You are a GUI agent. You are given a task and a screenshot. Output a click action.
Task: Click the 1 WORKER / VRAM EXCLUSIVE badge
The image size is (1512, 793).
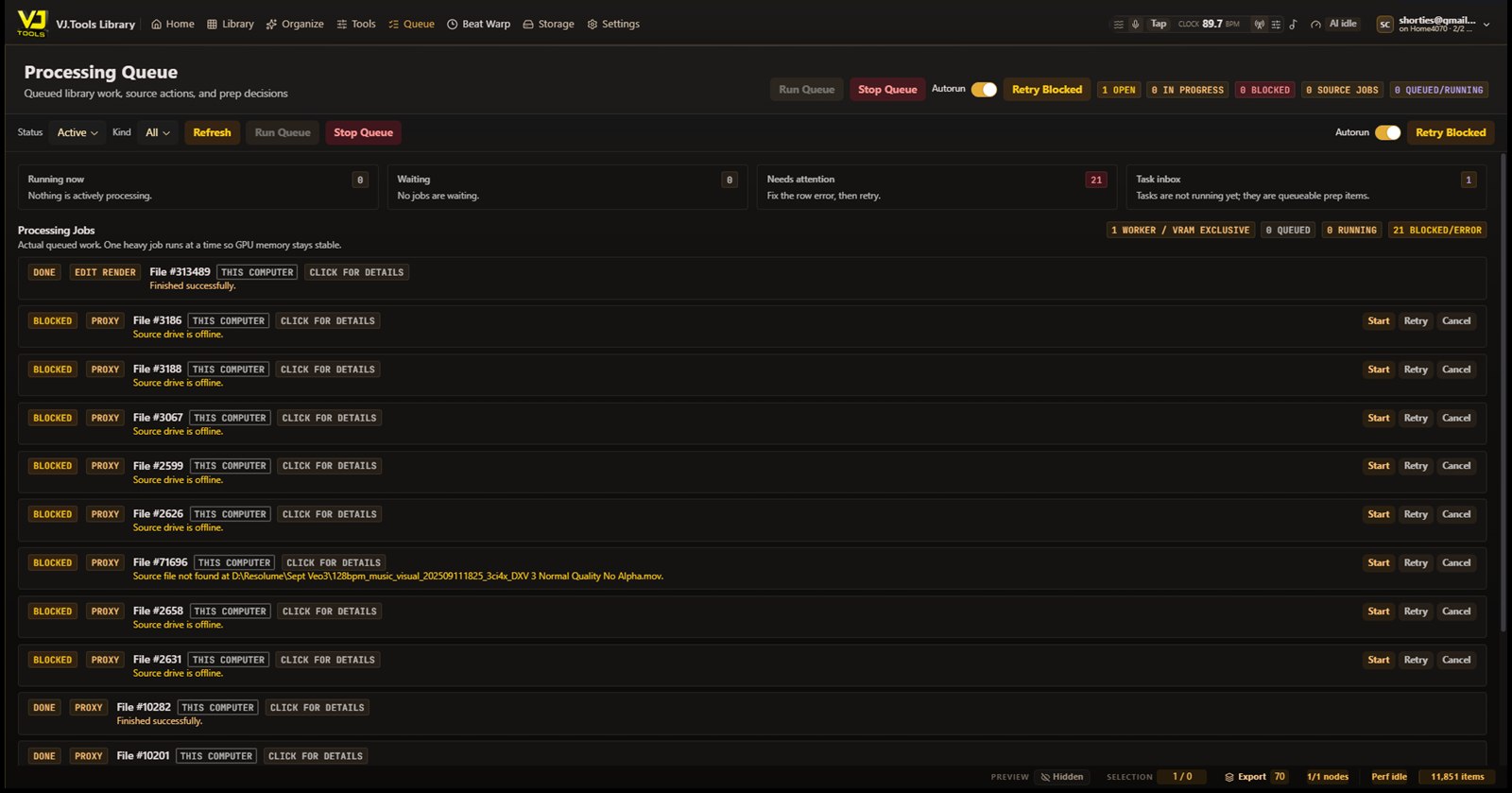point(1180,231)
